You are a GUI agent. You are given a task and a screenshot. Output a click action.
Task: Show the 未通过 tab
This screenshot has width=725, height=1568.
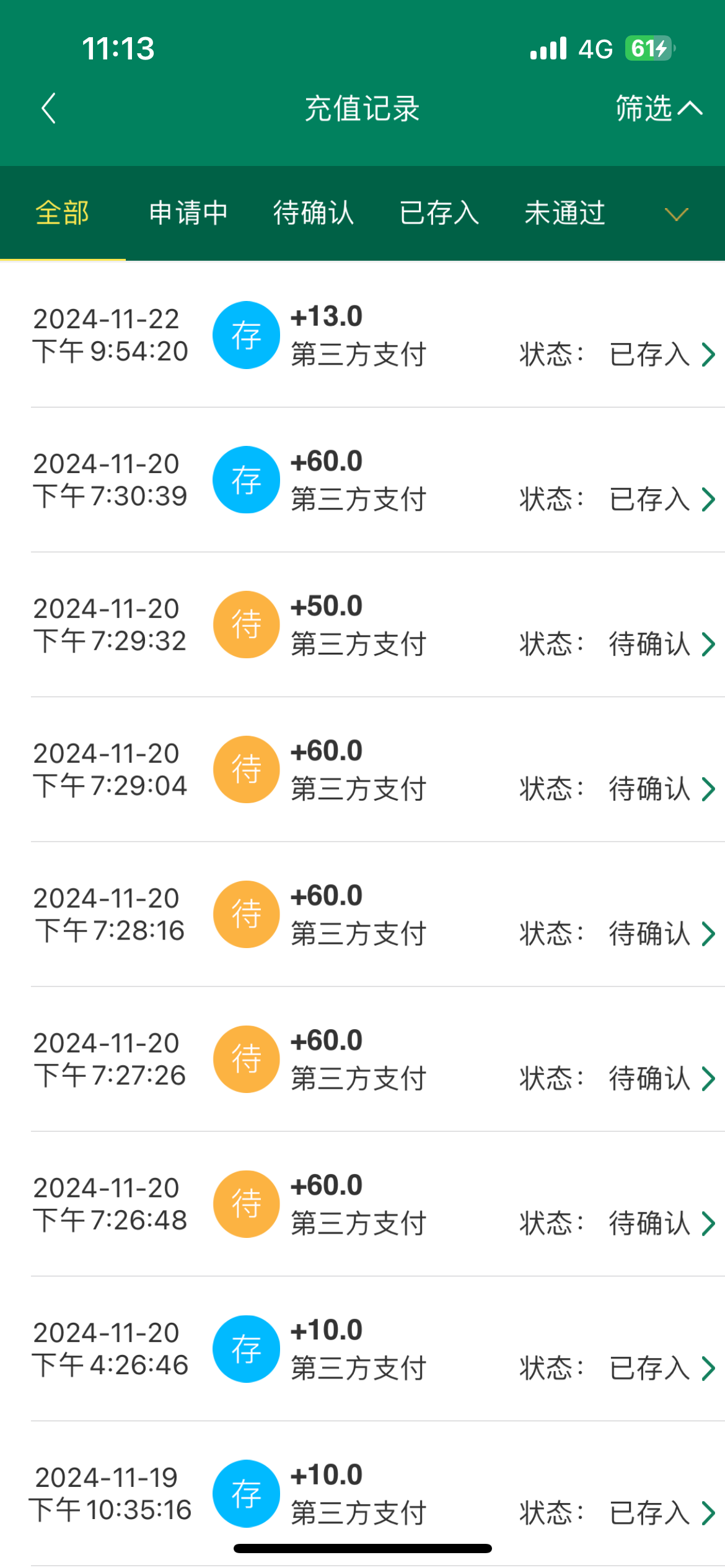(x=565, y=213)
